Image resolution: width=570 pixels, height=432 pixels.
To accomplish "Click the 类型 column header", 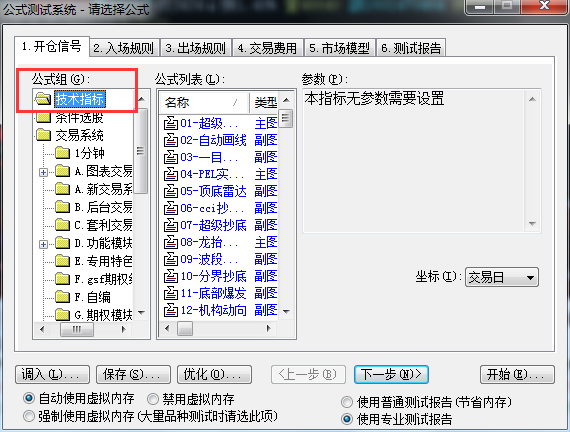I will click(x=264, y=103).
